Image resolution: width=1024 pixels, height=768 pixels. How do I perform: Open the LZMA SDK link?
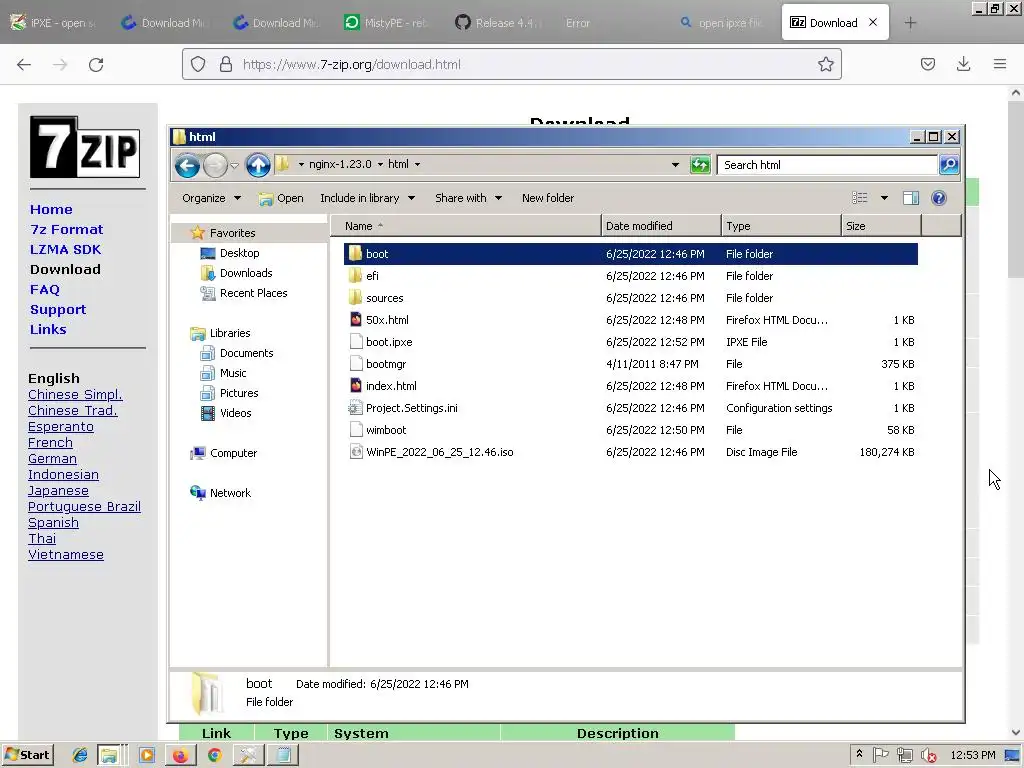[x=65, y=249]
